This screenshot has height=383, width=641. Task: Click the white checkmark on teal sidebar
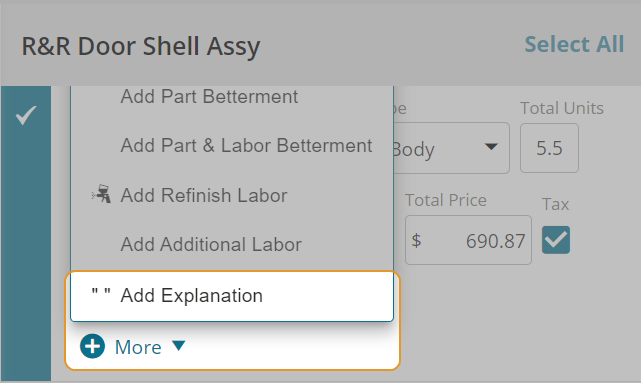click(x=26, y=115)
